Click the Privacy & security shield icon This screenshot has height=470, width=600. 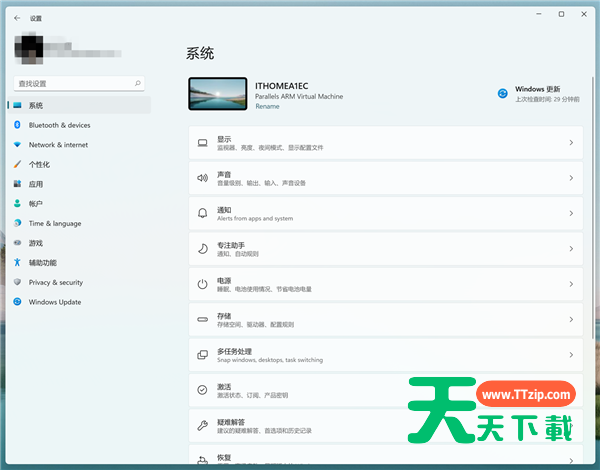pos(18,283)
